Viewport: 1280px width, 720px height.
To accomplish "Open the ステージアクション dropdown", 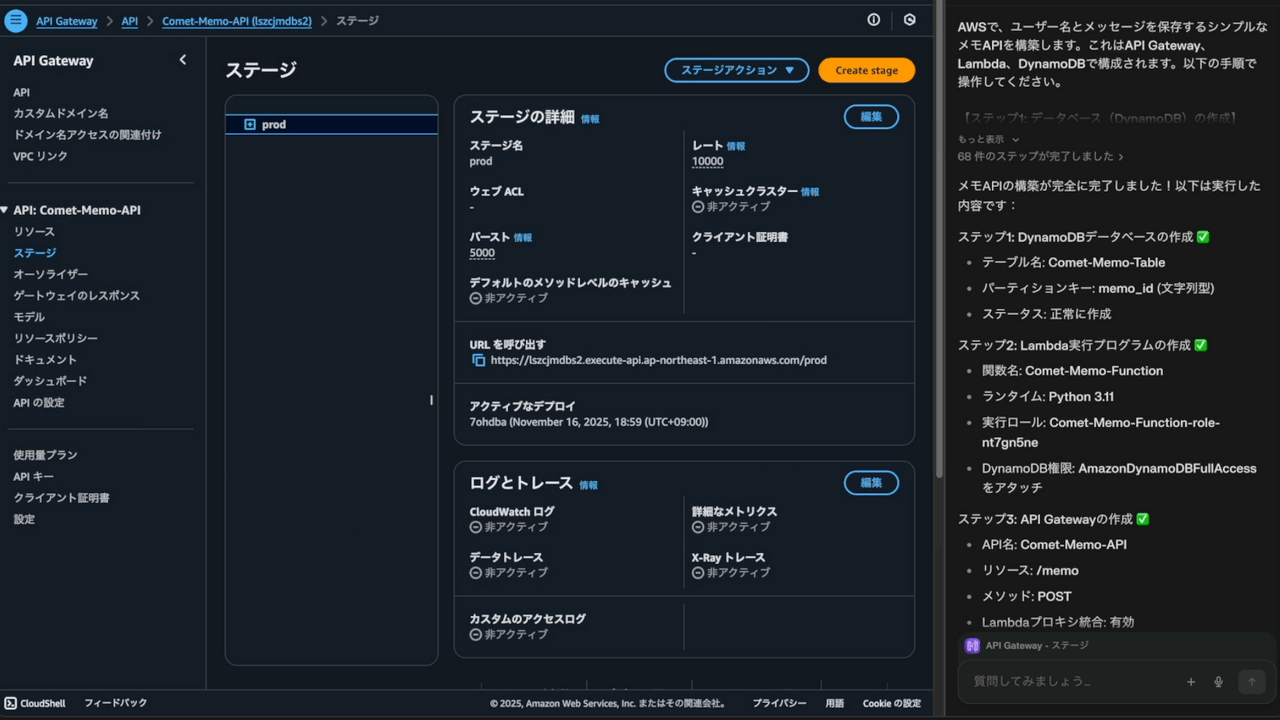I will 736,70.
